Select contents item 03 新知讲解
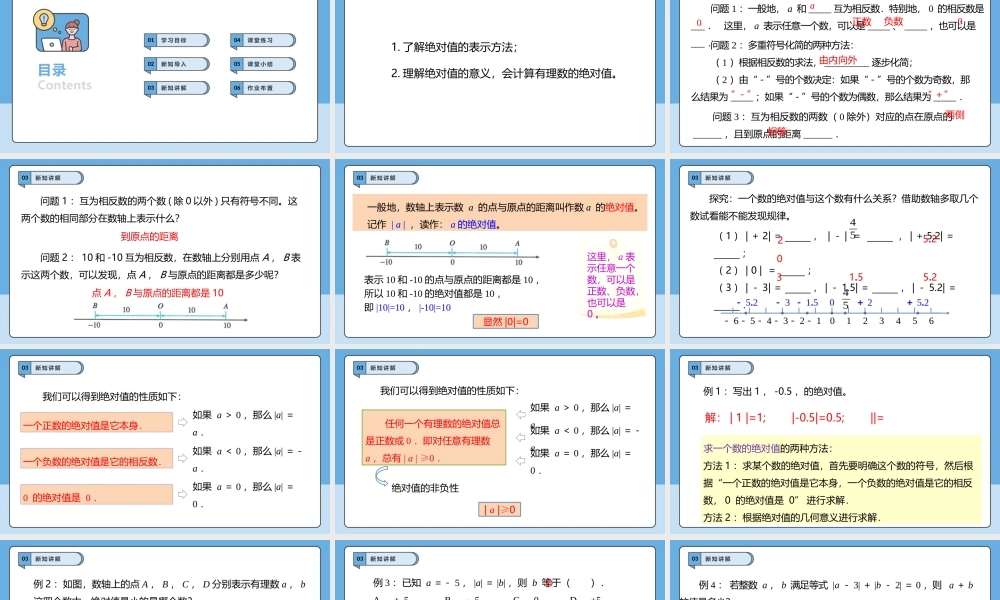The width and height of the screenshot is (1000, 600). (x=177, y=87)
